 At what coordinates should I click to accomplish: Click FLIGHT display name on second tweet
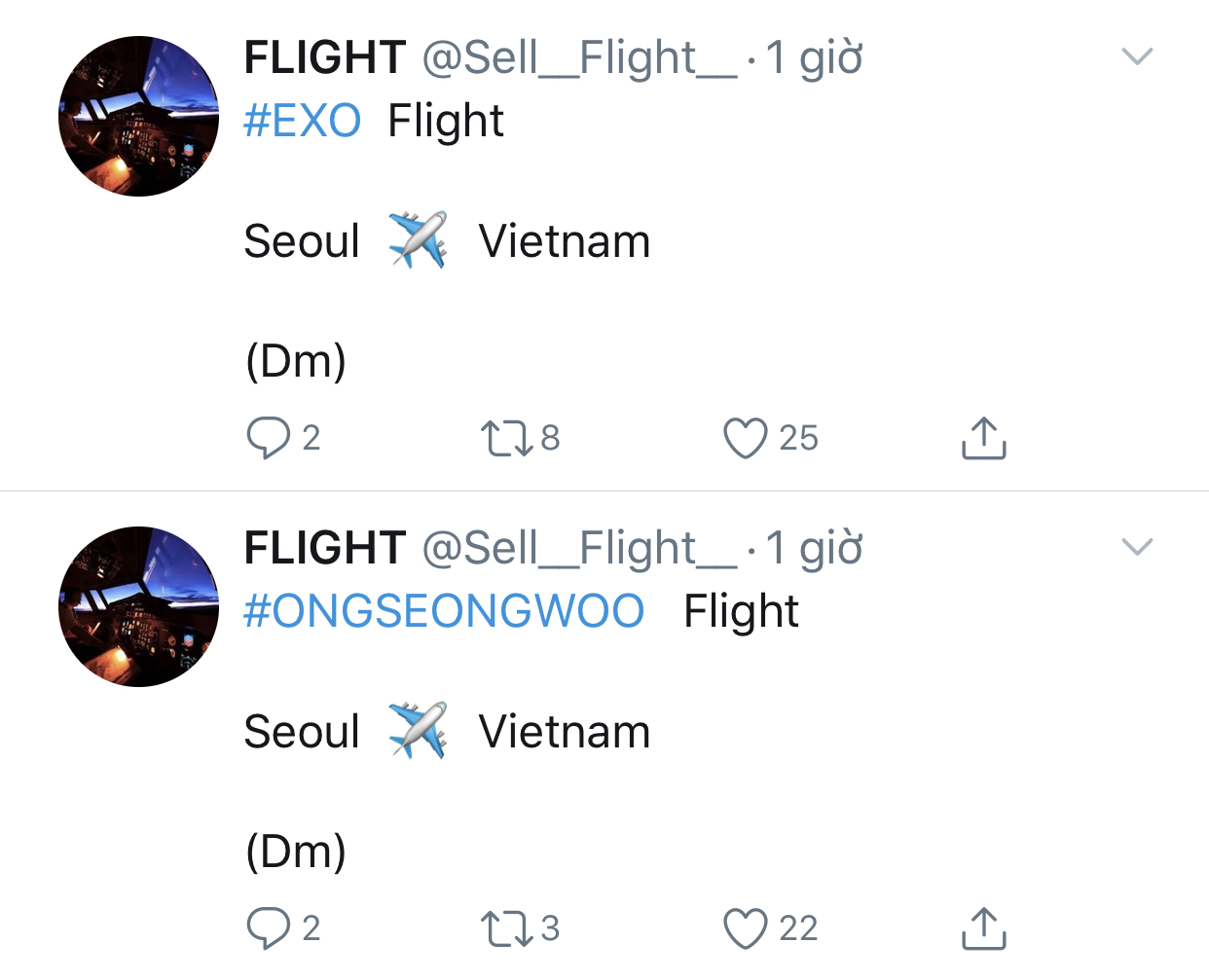(x=324, y=549)
